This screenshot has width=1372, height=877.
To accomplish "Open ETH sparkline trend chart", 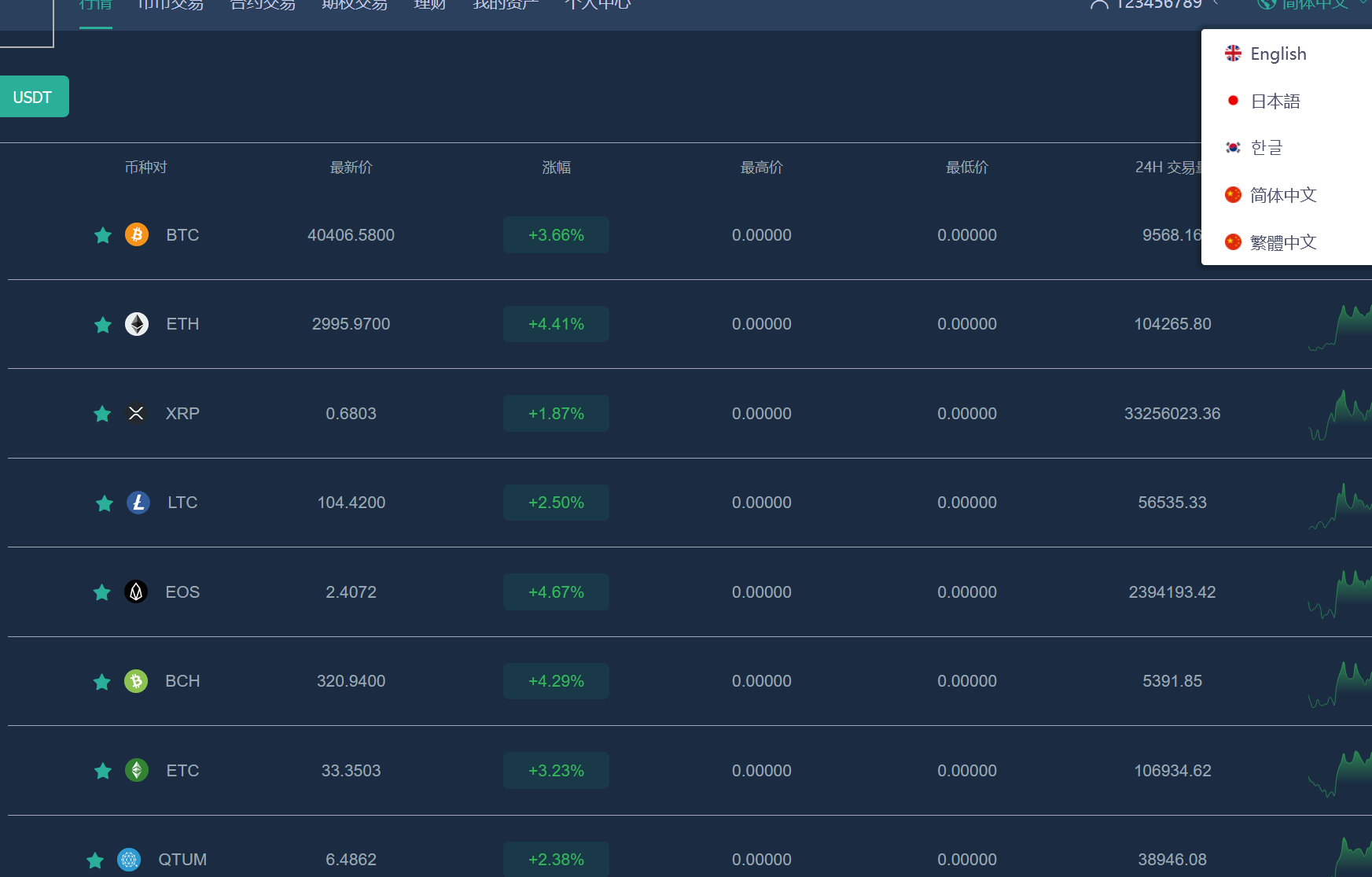I will pyautogui.click(x=1340, y=326).
